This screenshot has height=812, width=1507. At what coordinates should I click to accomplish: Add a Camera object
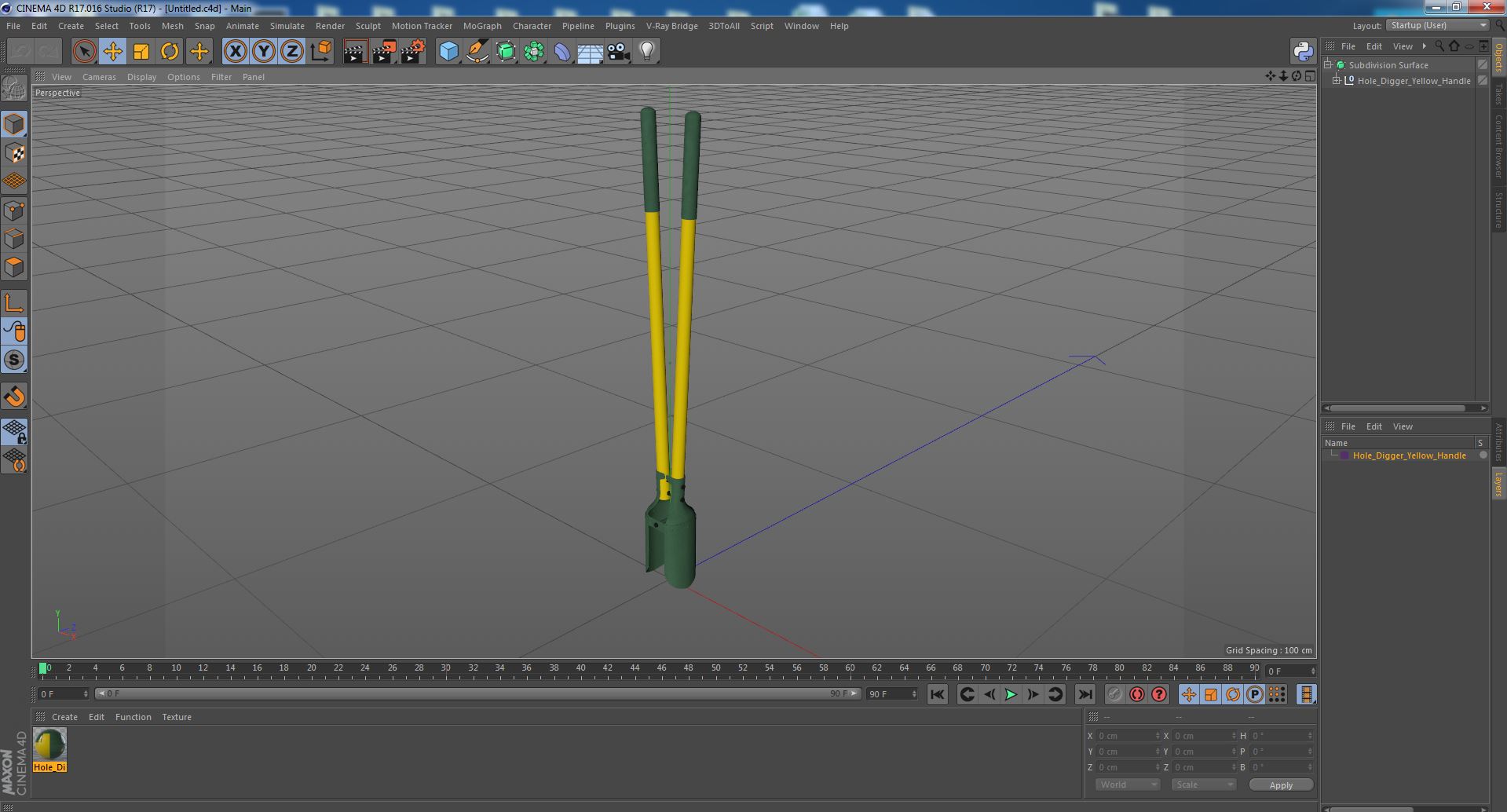619,52
